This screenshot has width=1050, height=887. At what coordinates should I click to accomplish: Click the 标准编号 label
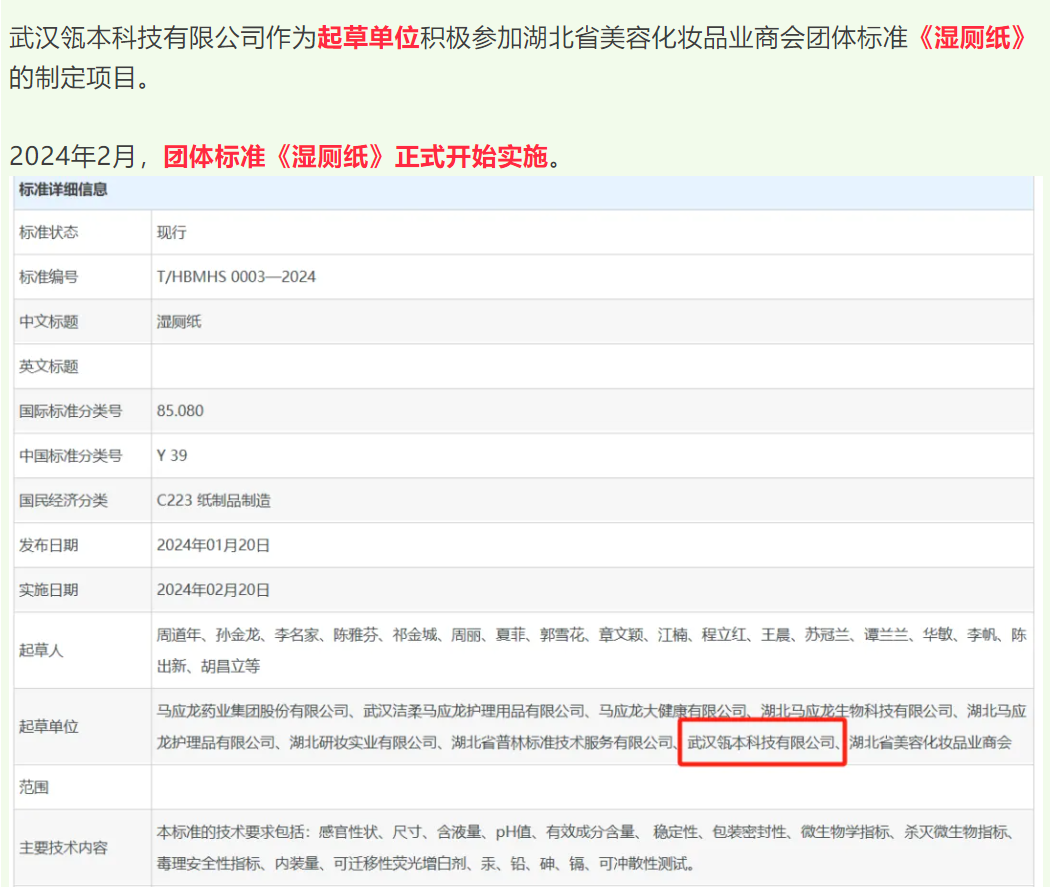[x=49, y=276]
